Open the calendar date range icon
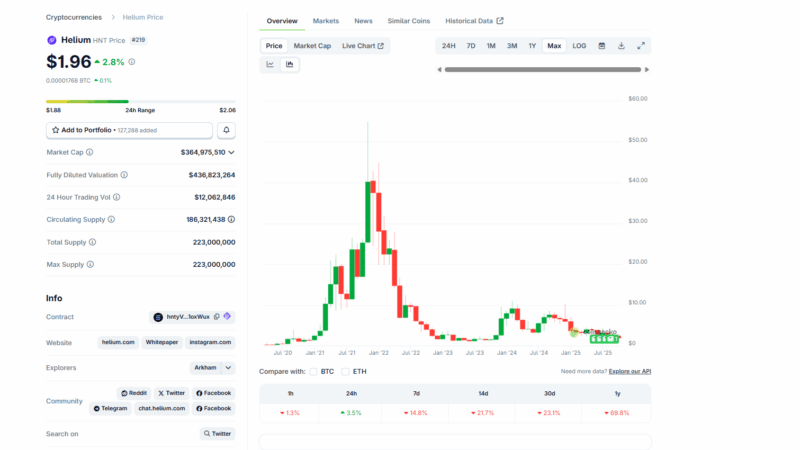 click(602, 46)
